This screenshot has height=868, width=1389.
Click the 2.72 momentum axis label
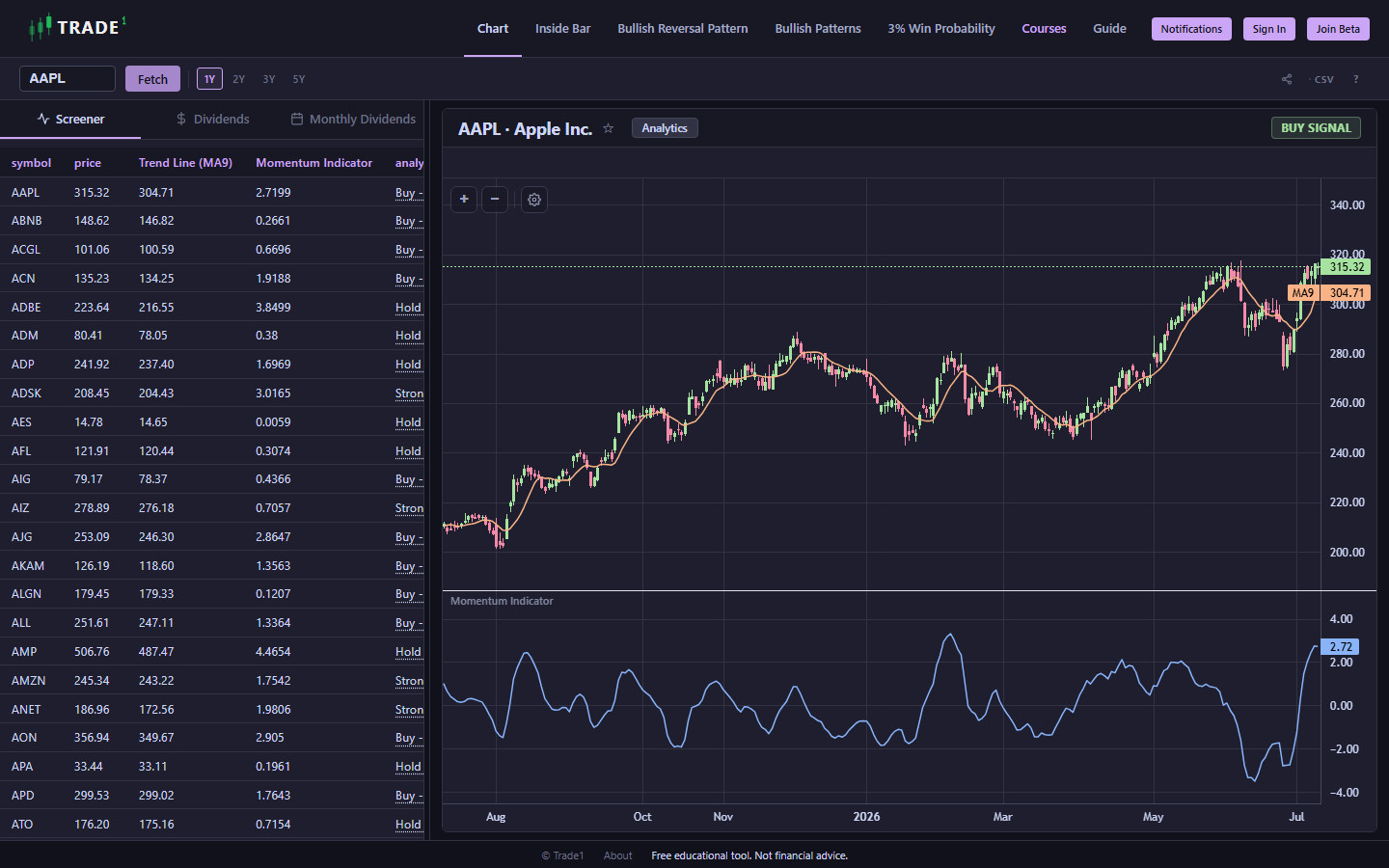click(x=1341, y=647)
